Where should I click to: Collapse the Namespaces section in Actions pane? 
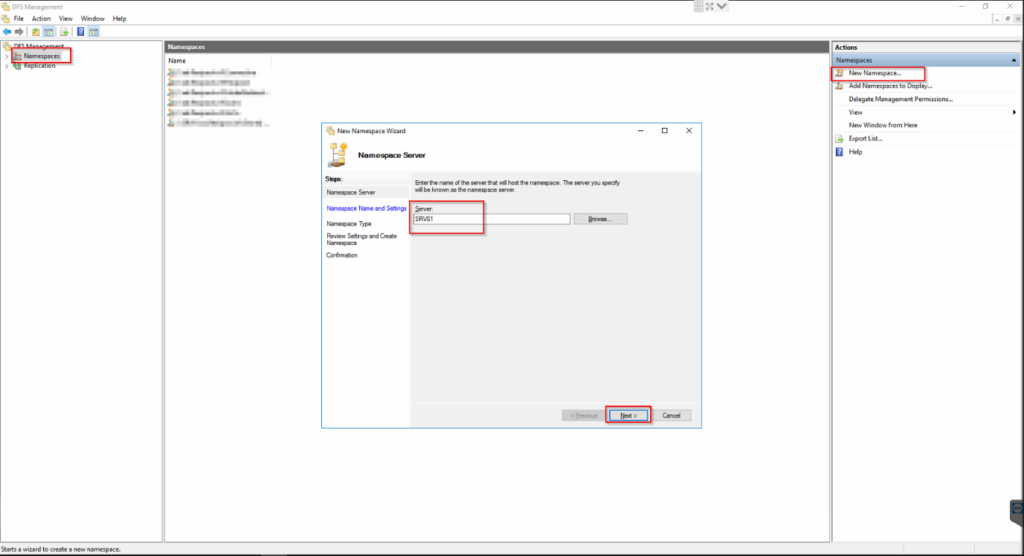1013,60
